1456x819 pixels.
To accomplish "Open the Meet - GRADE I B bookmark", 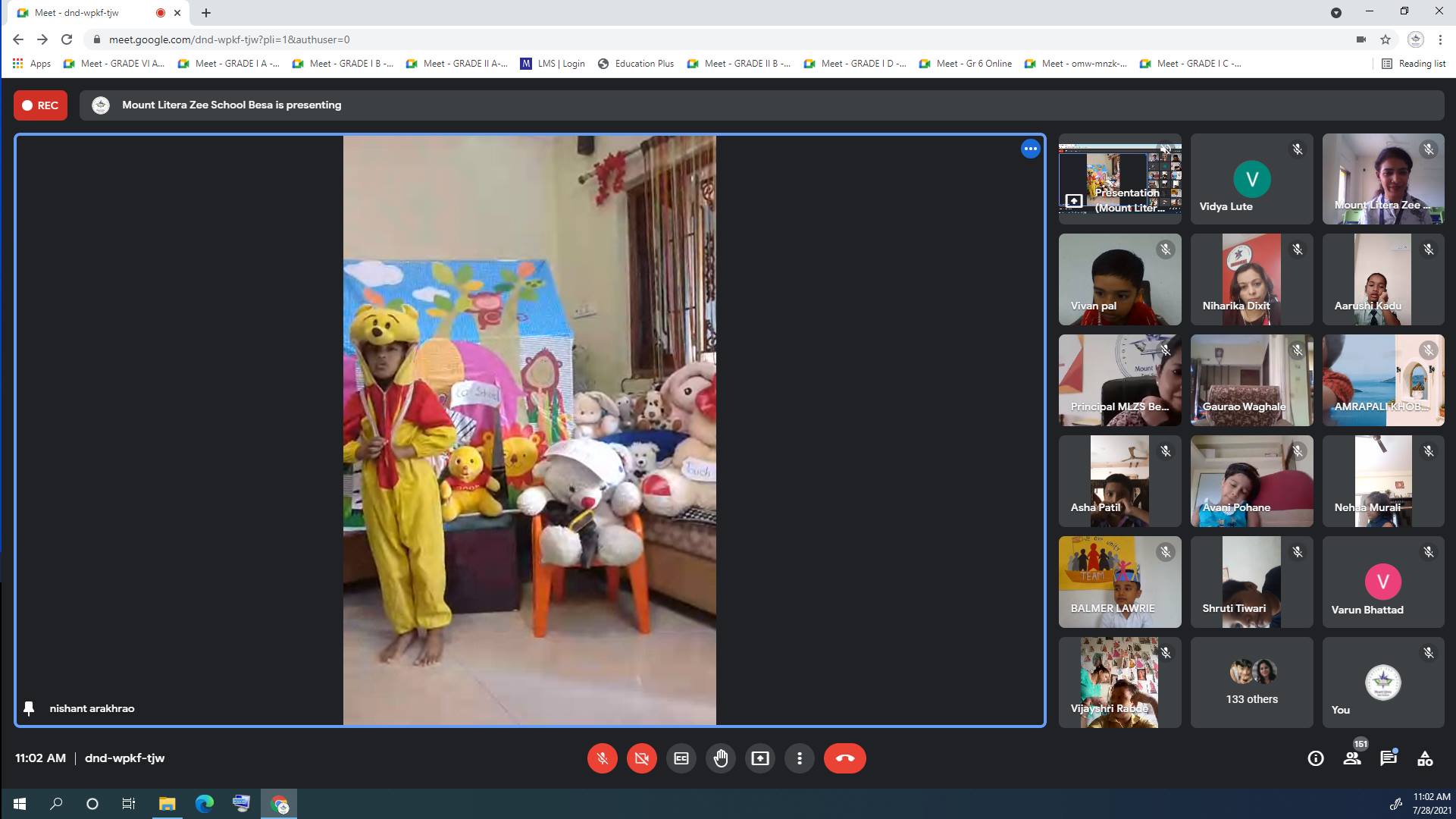I will [343, 64].
